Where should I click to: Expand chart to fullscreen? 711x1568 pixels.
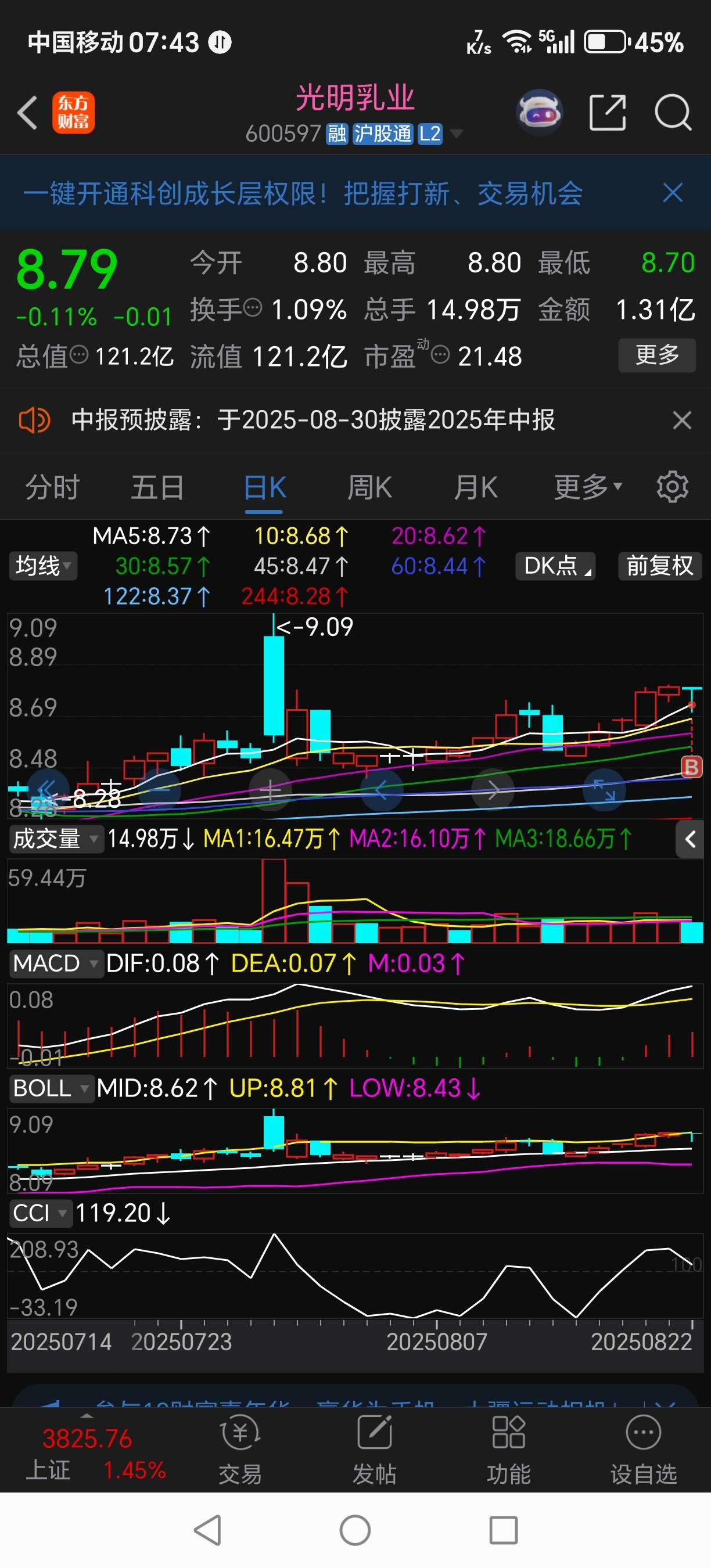coord(604,790)
